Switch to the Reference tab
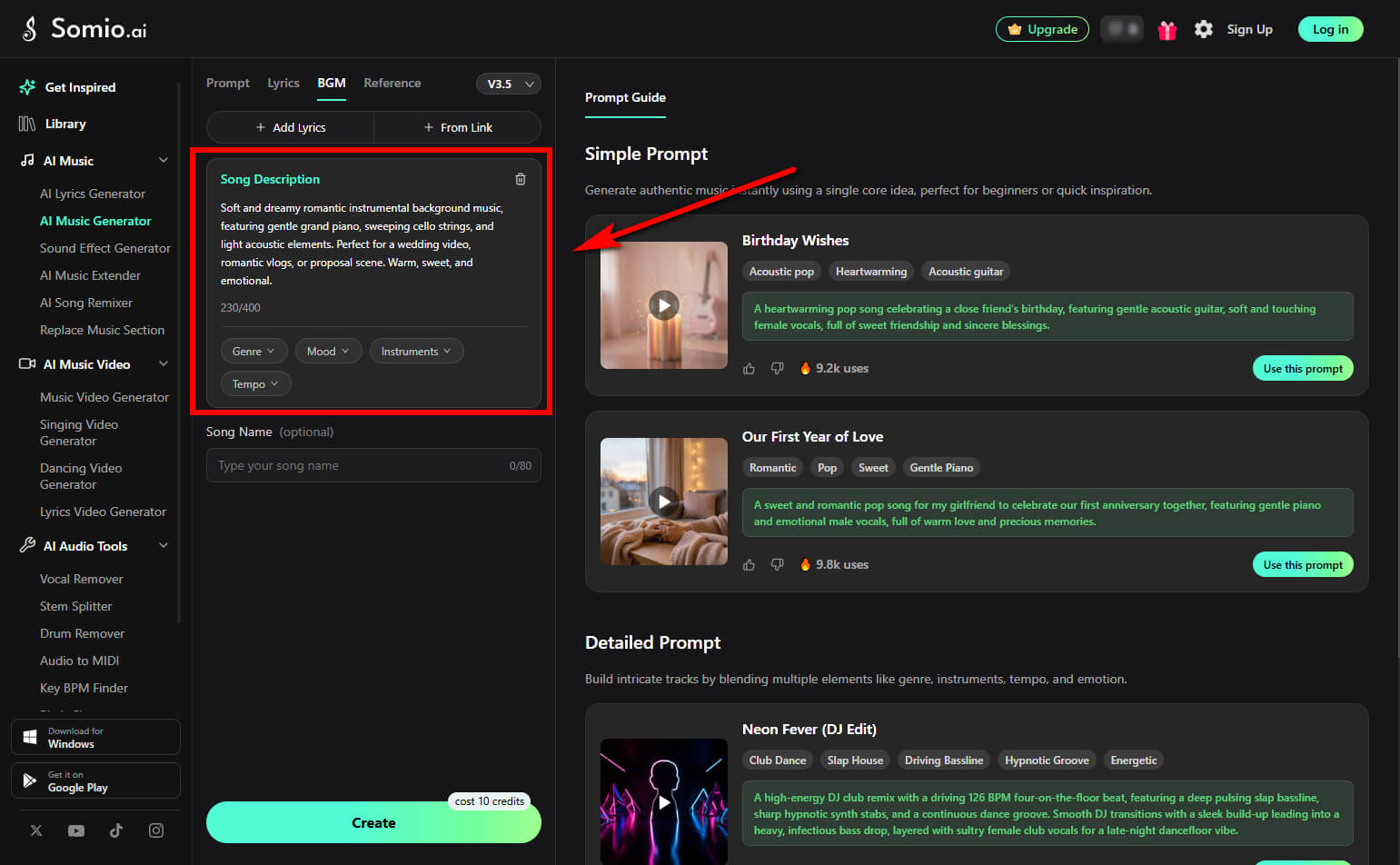The height and width of the screenshot is (865, 1400). point(392,83)
